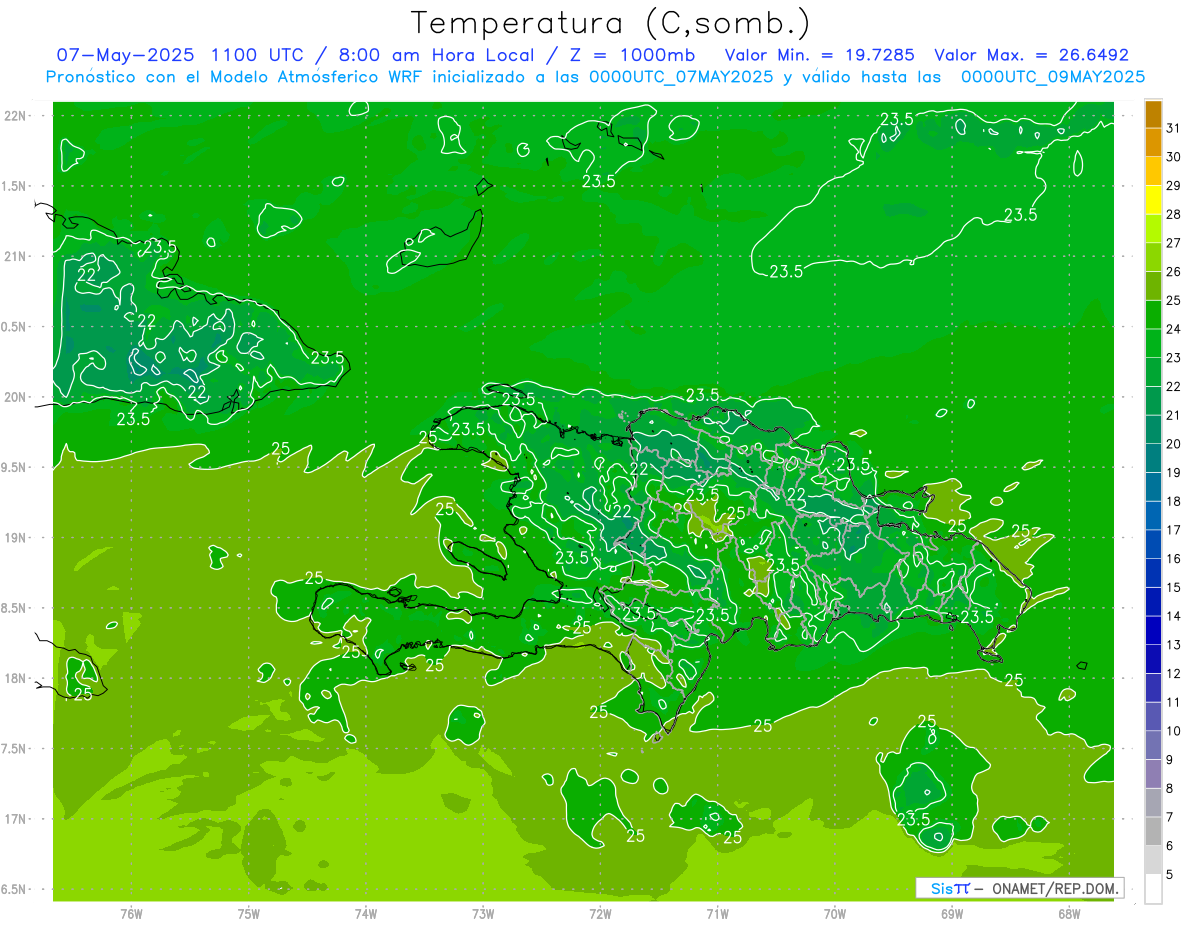Click the '72W' longitude axis label

click(x=600, y=914)
